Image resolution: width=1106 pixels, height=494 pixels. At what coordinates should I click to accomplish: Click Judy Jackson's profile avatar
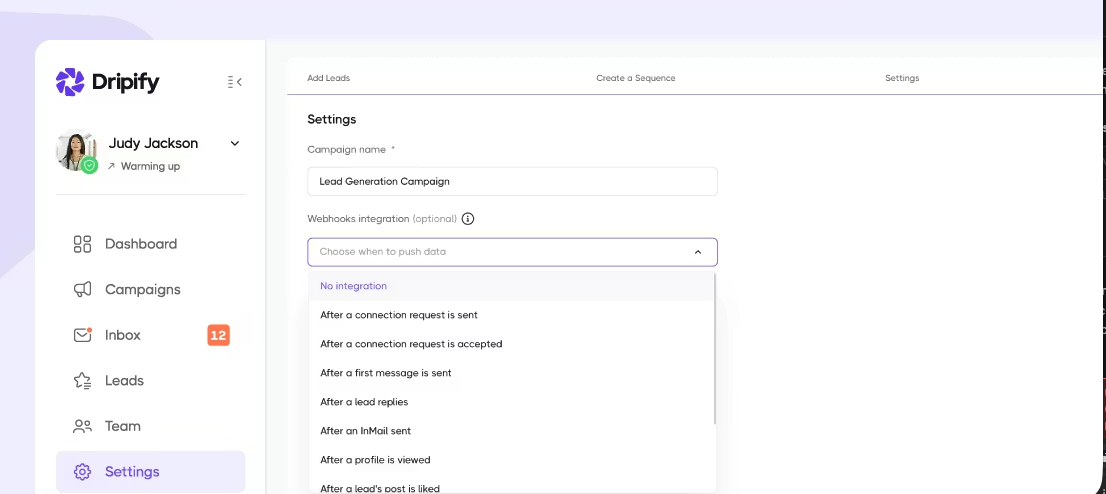(x=76, y=152)
